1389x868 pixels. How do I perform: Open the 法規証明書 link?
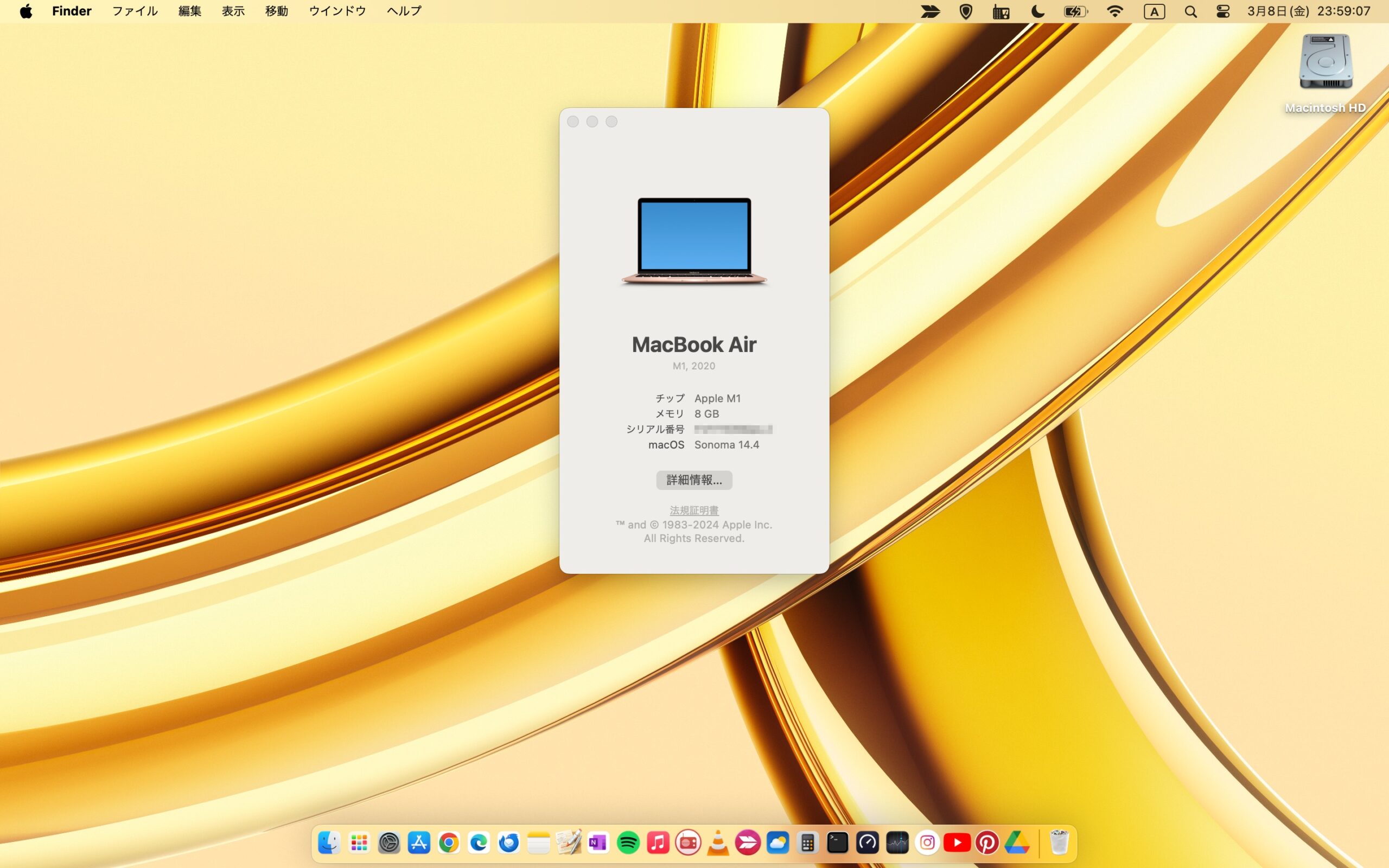click(694, 510)
